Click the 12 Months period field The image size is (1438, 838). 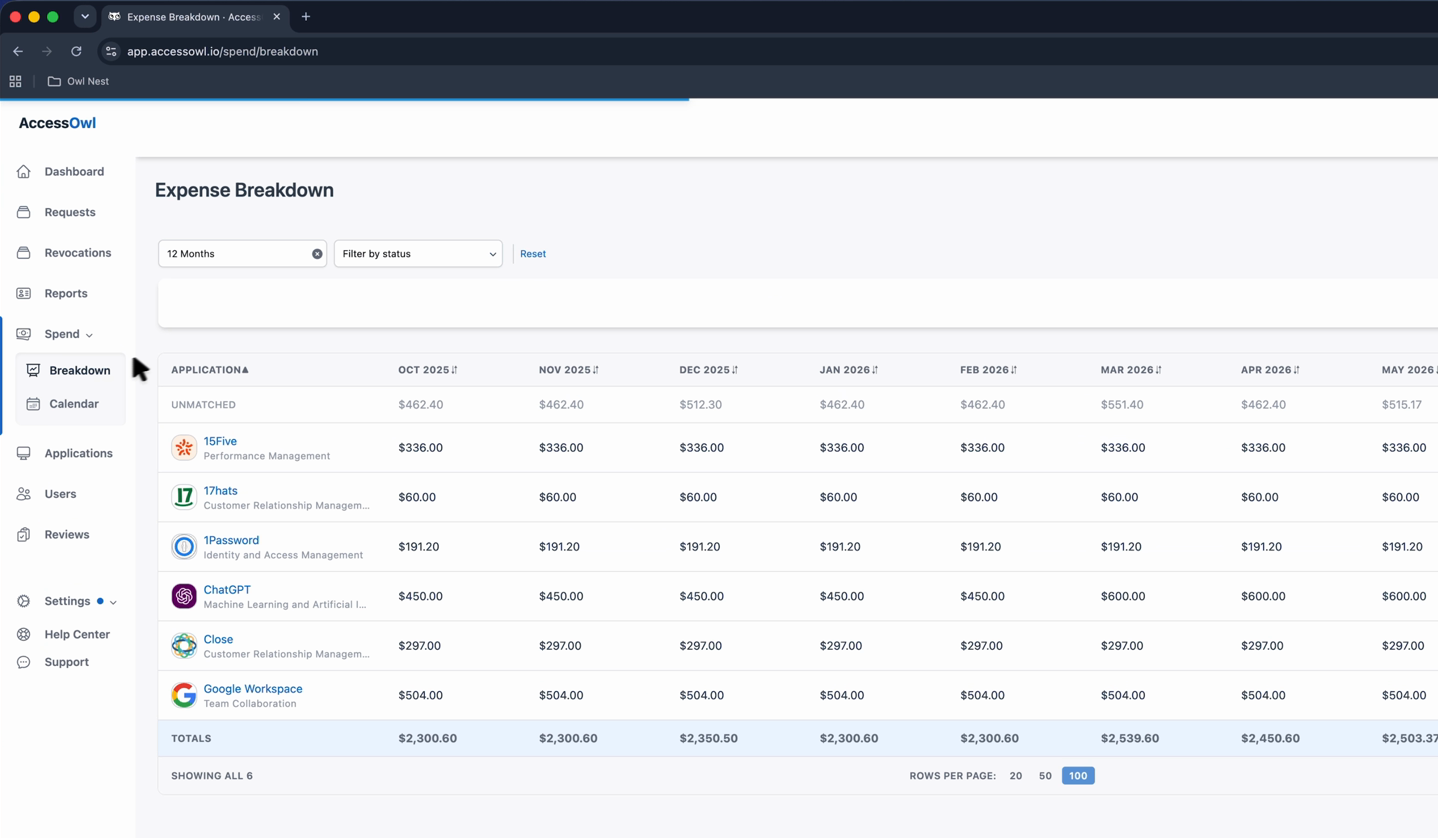click(x=242, y=254)
